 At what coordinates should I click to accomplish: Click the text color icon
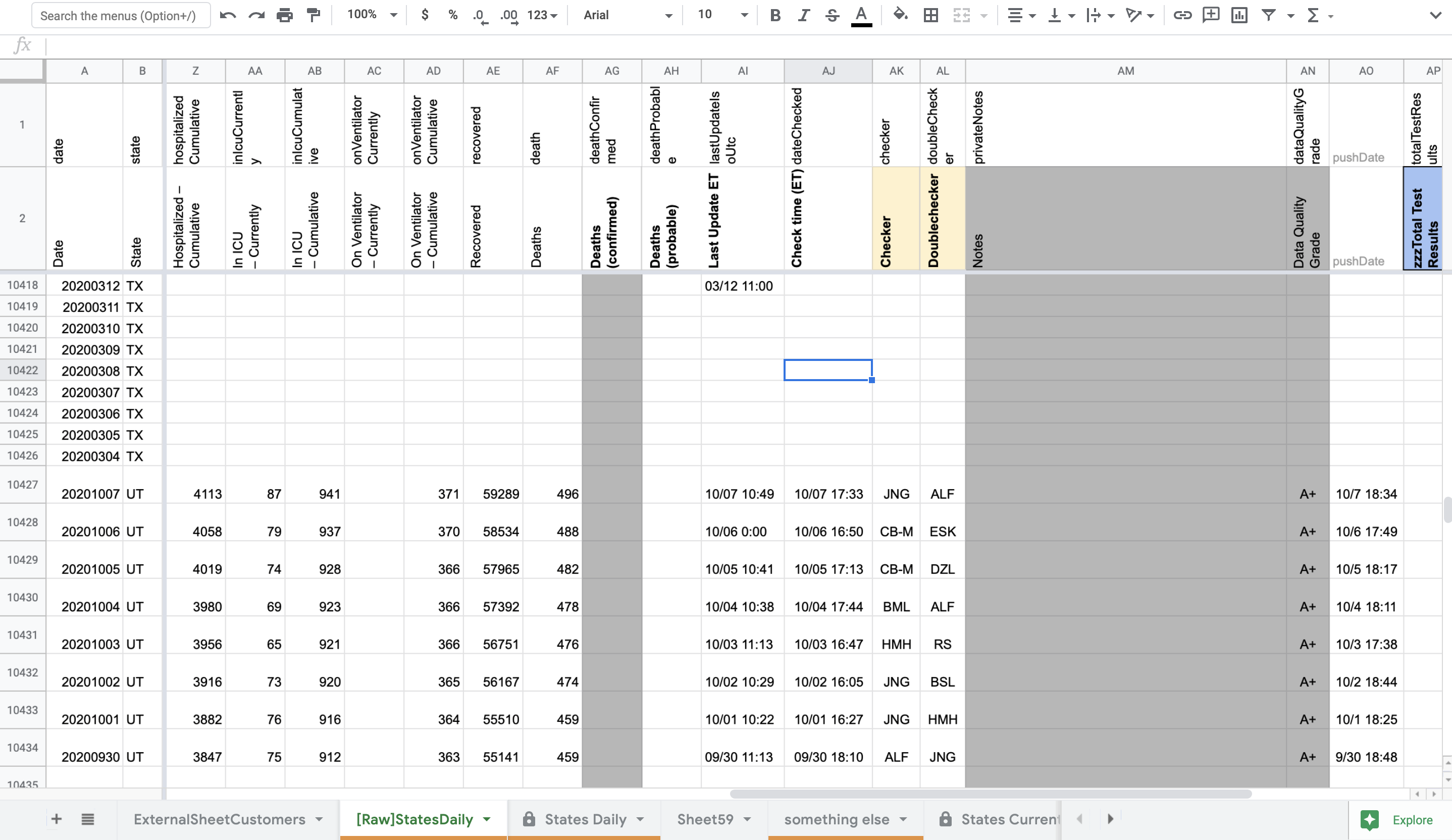(x=859, y=14)
